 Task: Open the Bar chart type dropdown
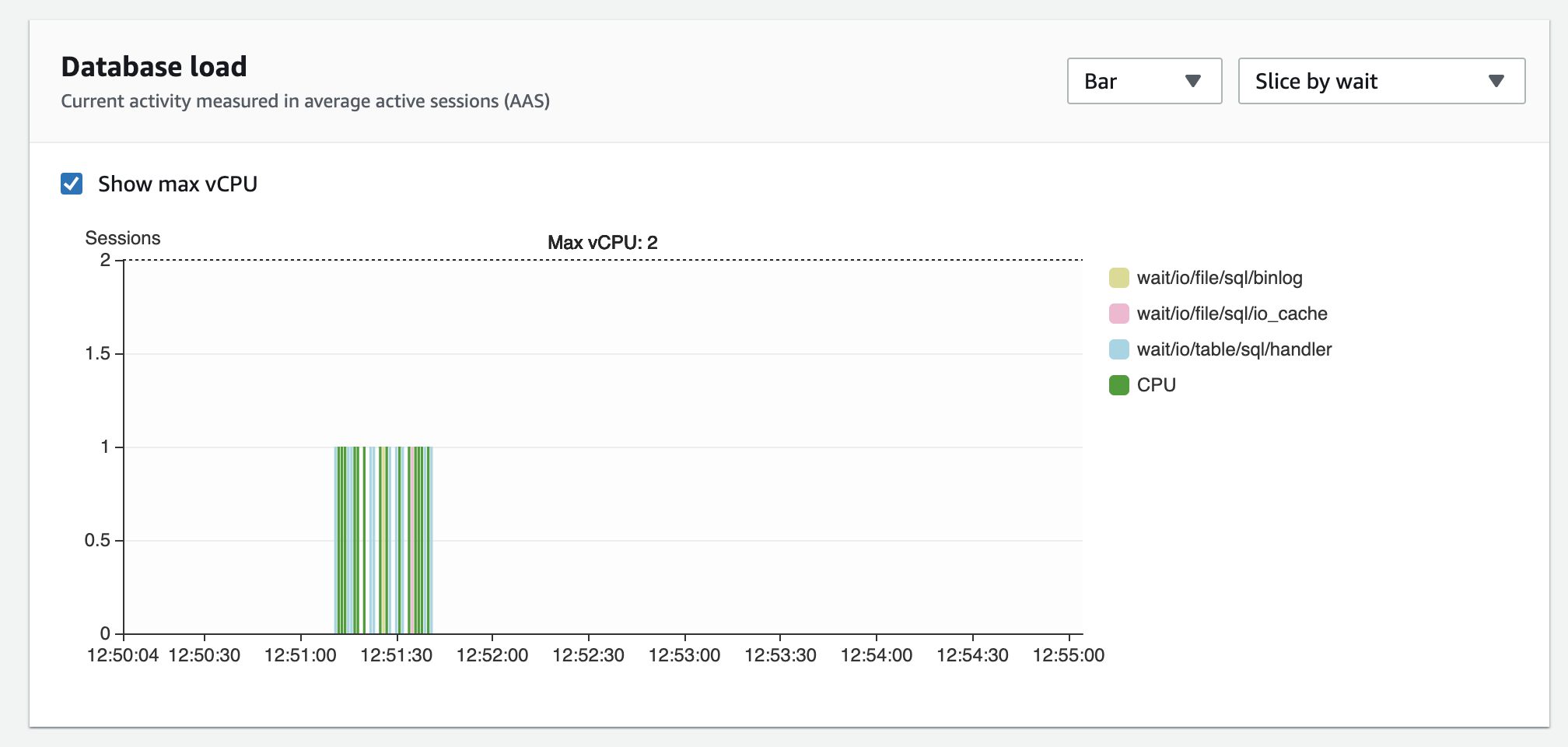point(1144,81)
